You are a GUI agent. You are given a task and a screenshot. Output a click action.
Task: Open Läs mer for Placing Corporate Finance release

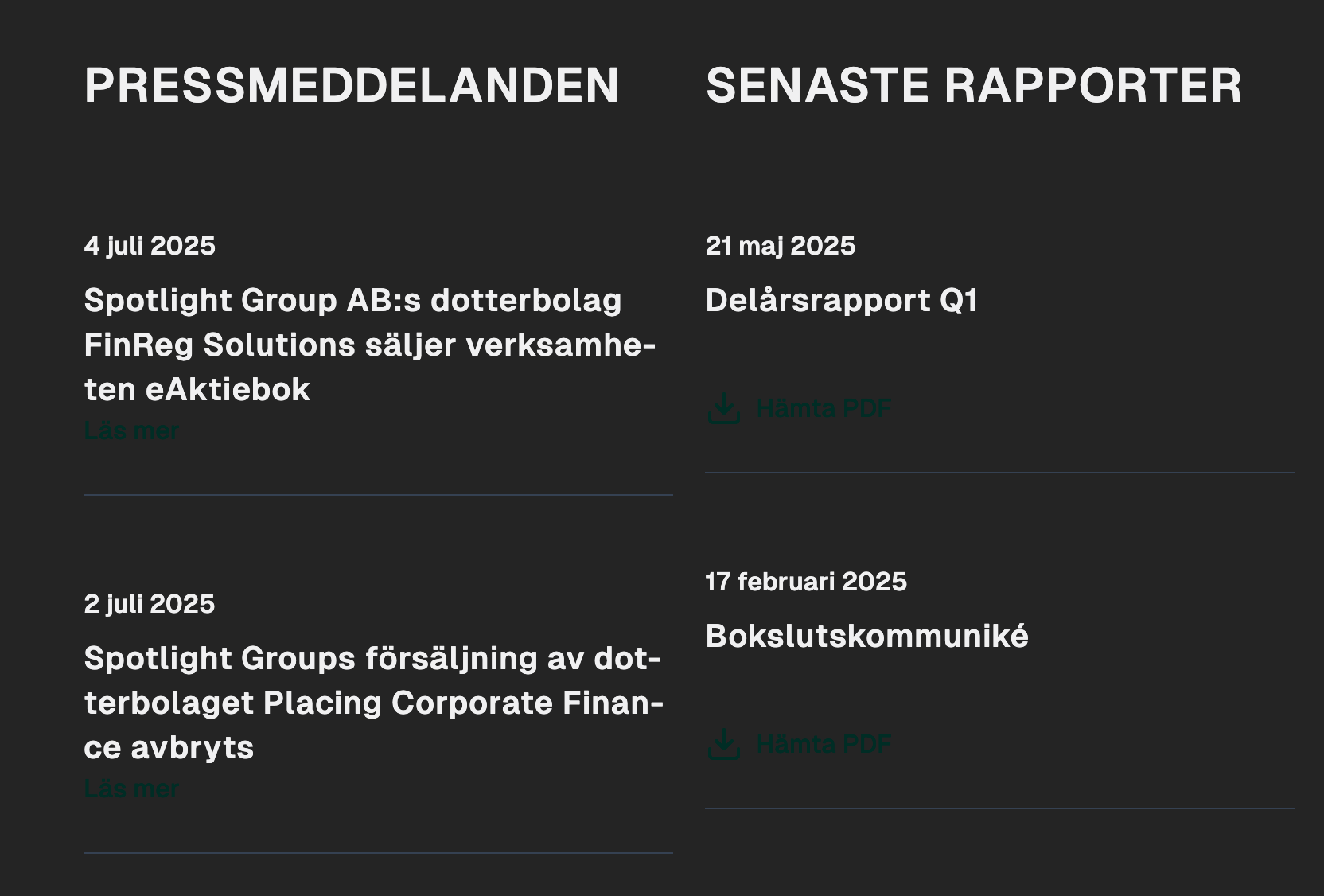point(131,789)
